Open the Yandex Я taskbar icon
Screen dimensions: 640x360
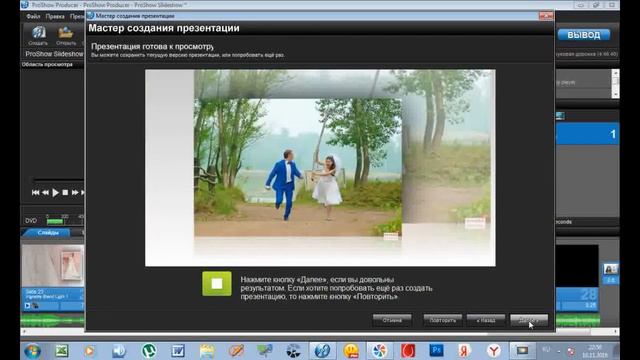[464, 351]
